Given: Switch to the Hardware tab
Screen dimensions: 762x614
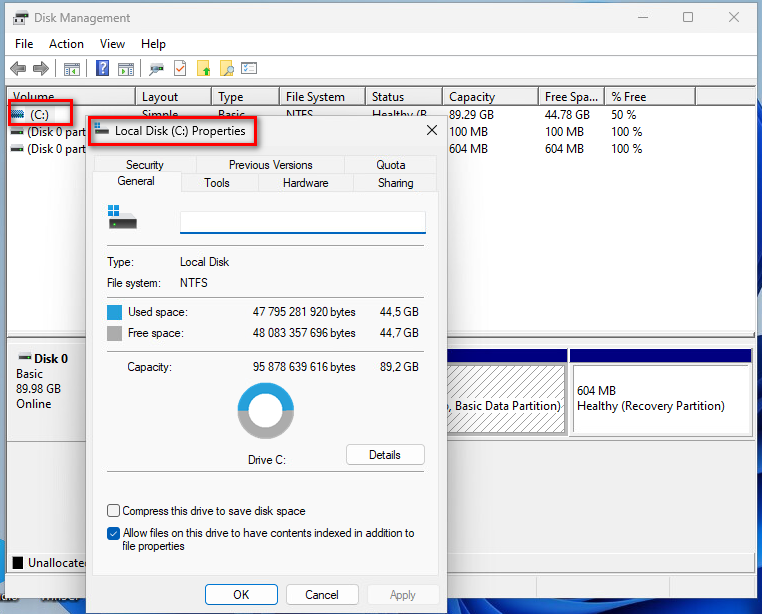Looking at the screenshot, I should [x=306, y=183].
